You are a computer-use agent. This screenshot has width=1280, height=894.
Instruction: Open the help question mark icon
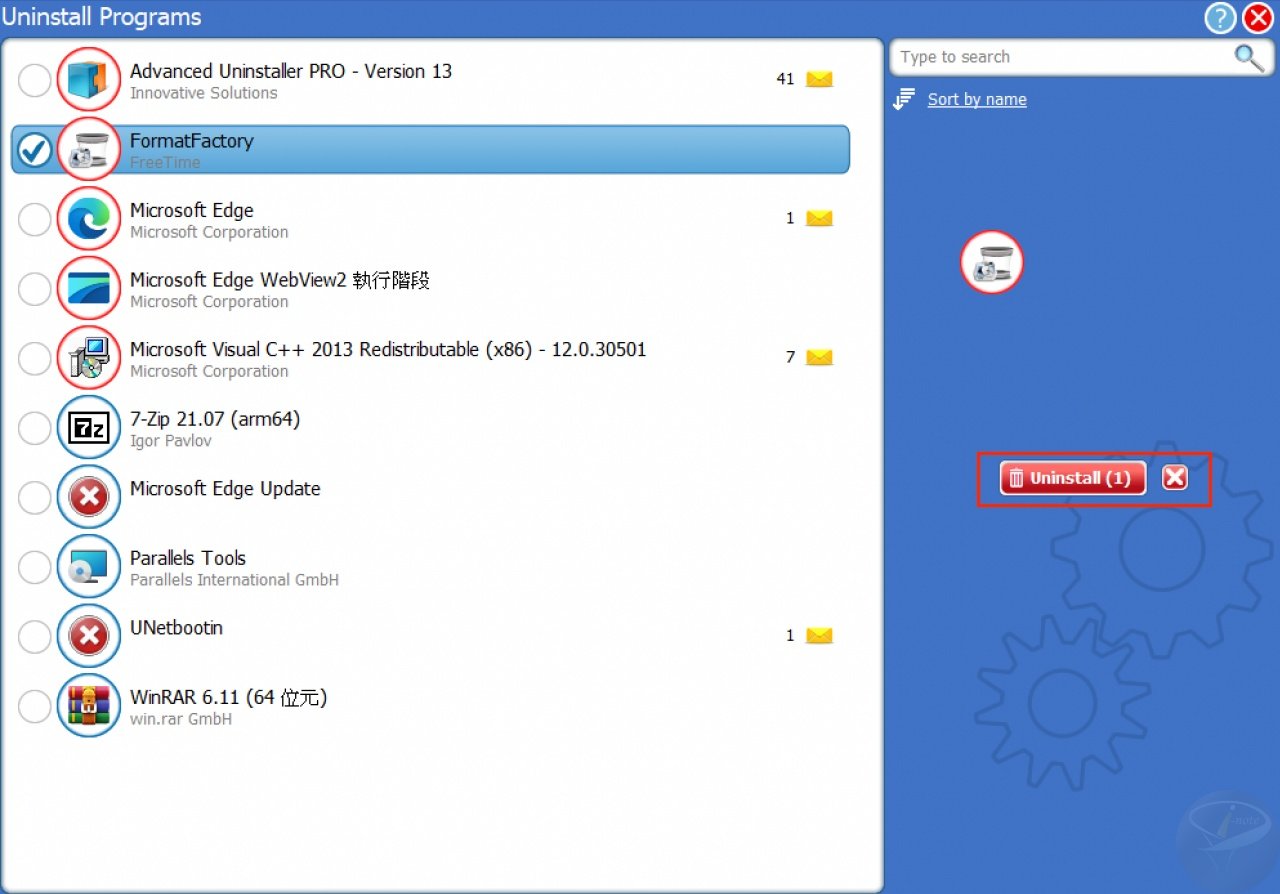click(x=1220, y=18)
